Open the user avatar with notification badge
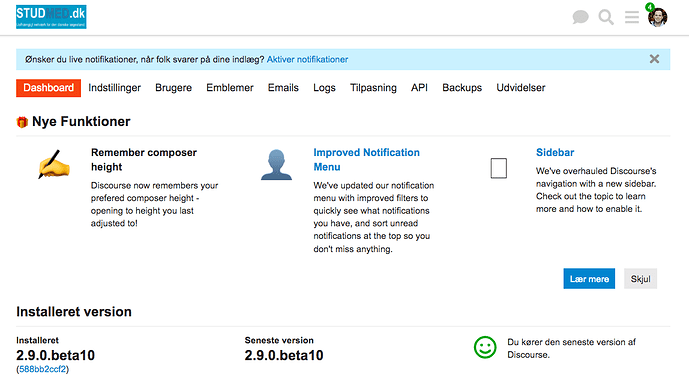This screenshot has width=689, height=392. 657,17
